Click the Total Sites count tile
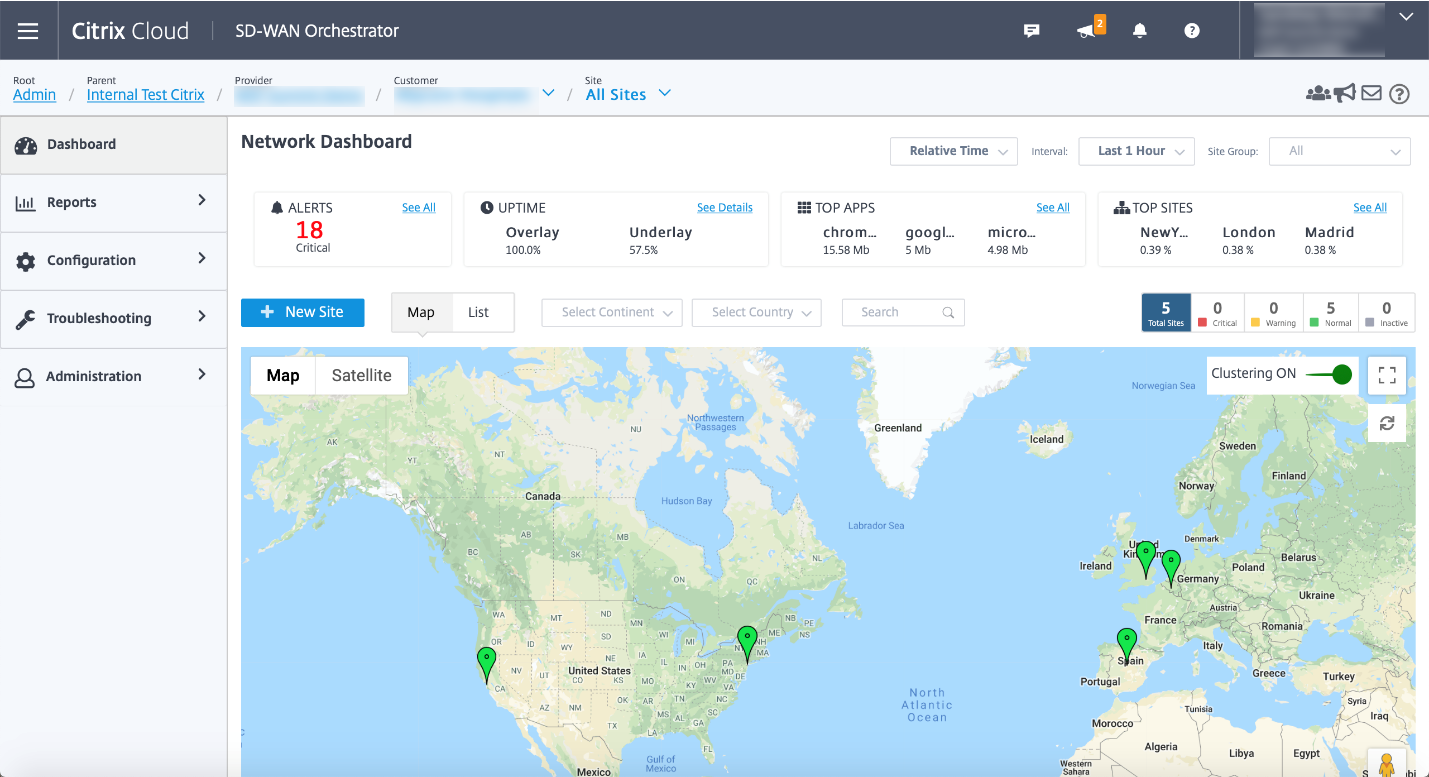Viewport: 1429px width, 777px height. [1166, 312]
